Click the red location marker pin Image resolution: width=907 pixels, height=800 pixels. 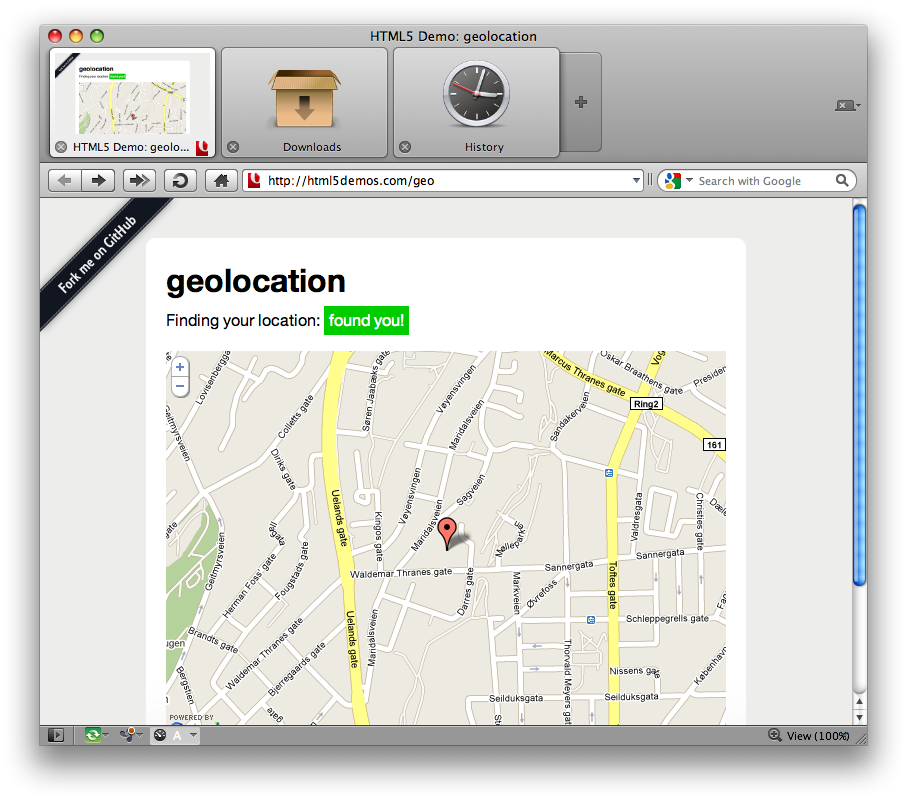pos(447,533)
